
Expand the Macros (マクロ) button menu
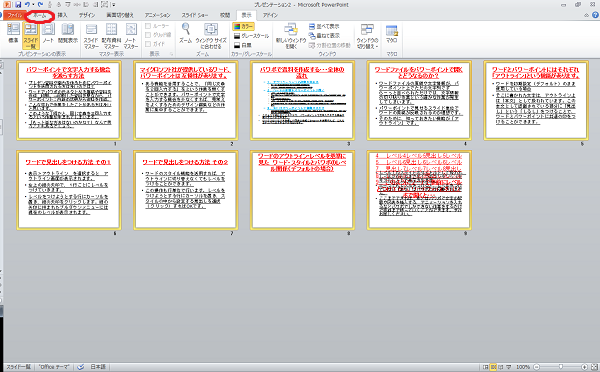(391, 34)
